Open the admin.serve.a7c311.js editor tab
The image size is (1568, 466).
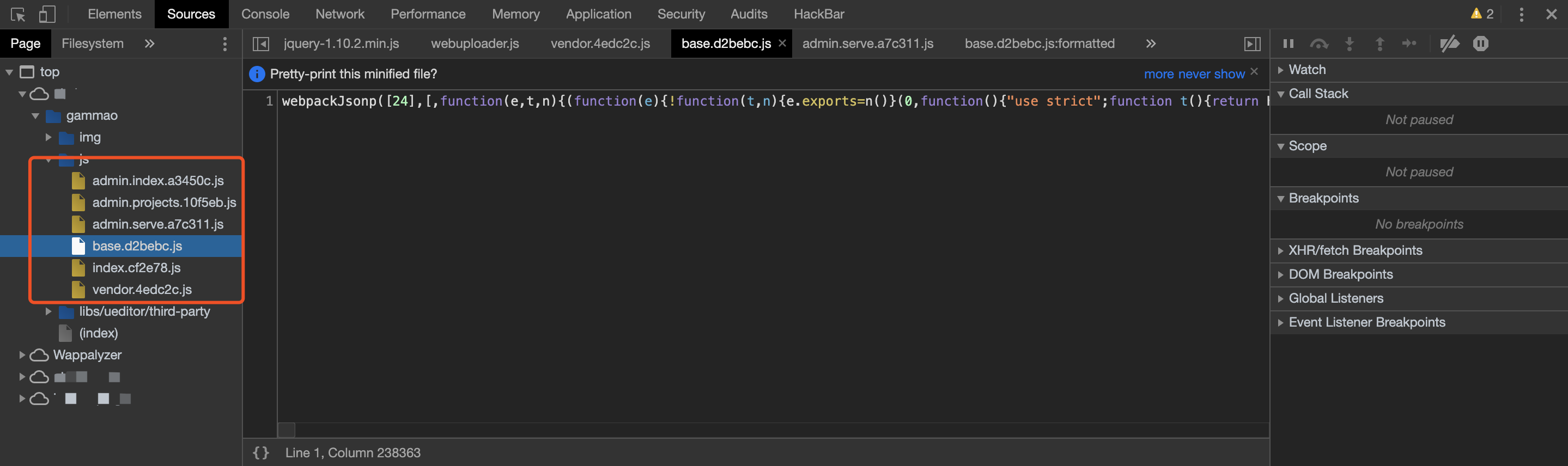pyautogui.click(x=867, y=43)
